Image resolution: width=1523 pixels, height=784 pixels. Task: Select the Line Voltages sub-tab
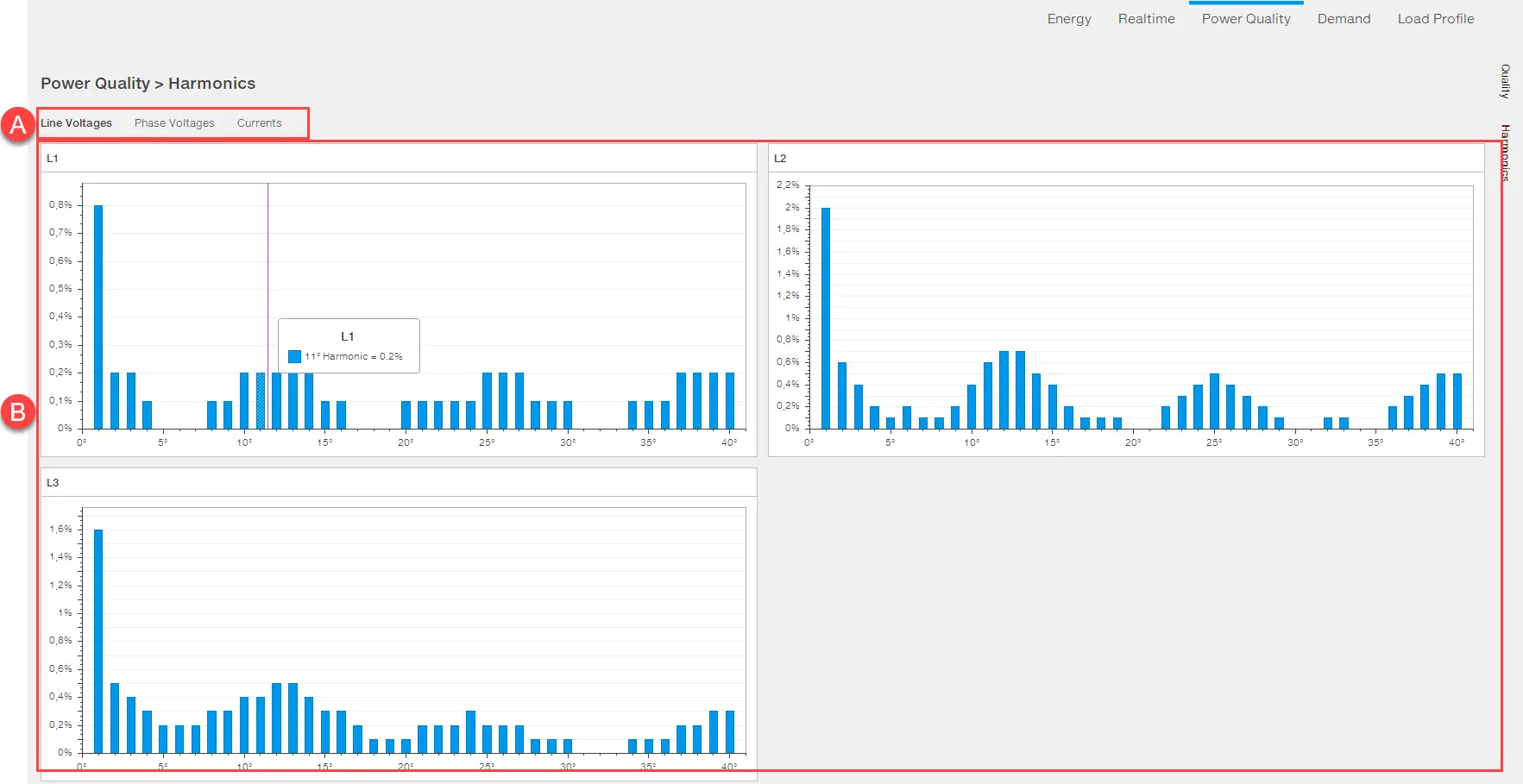(x=77, y=123)
